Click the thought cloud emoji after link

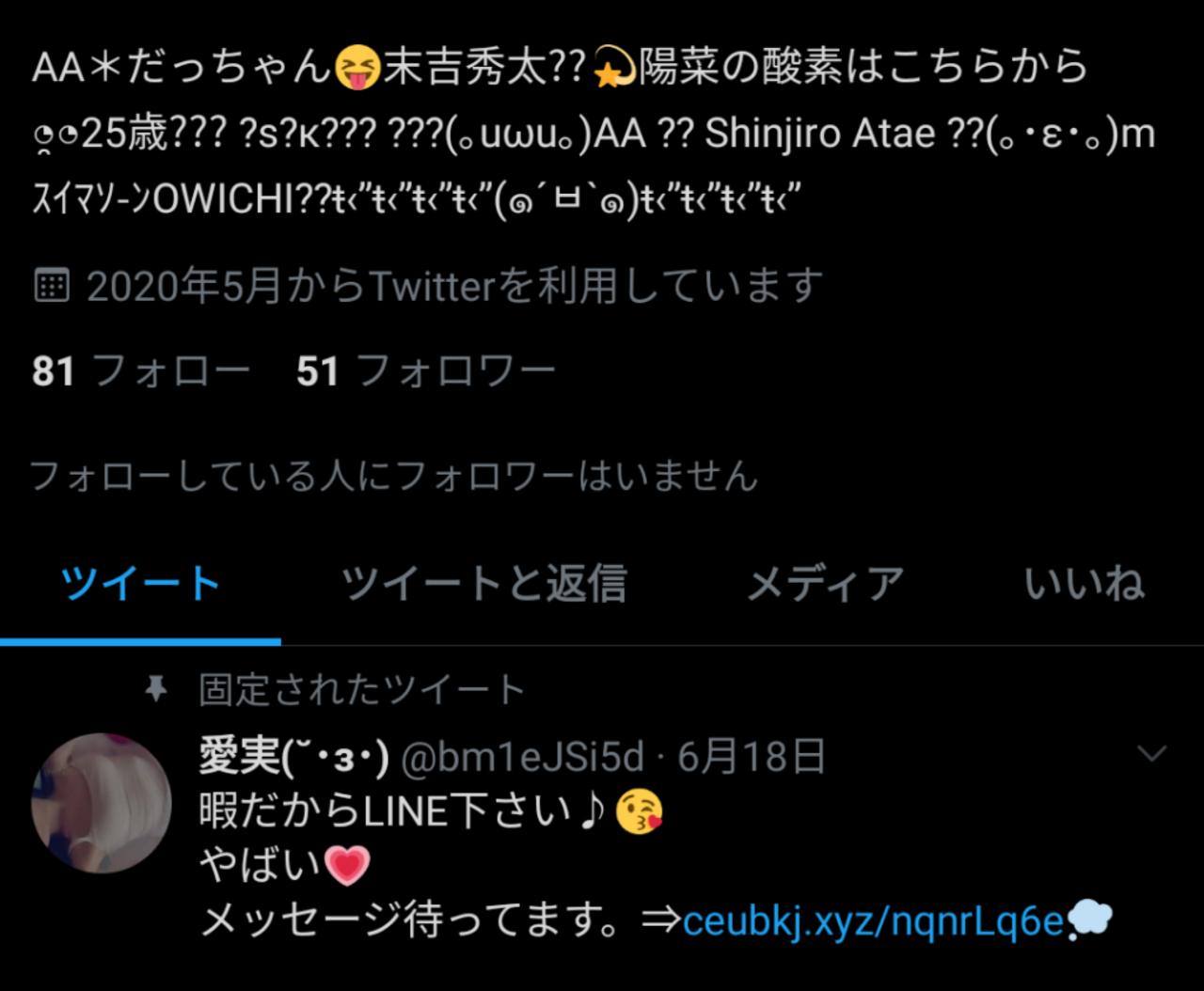point(1089,919)
